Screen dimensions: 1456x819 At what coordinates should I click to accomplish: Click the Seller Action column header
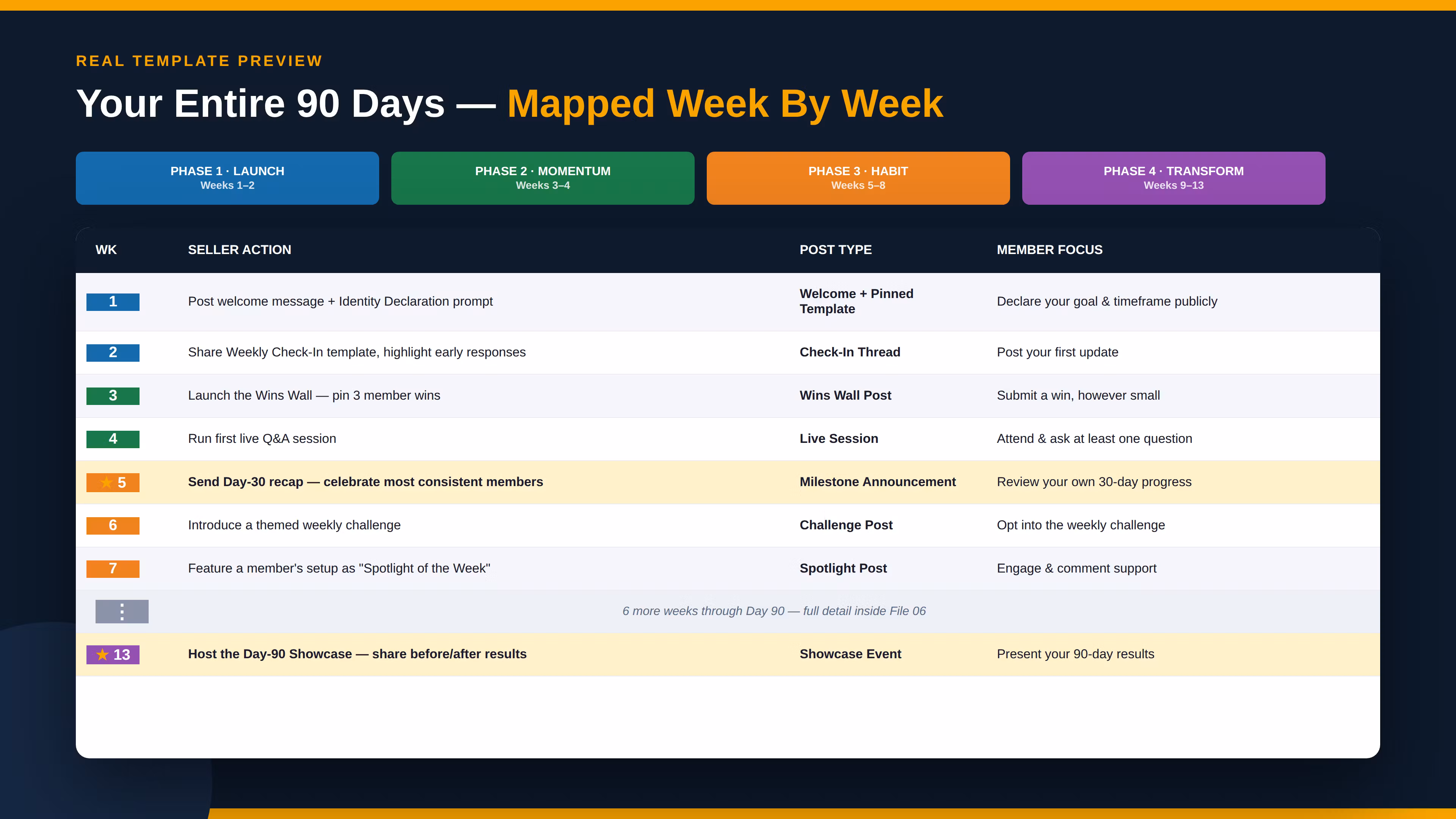[240, 250]
